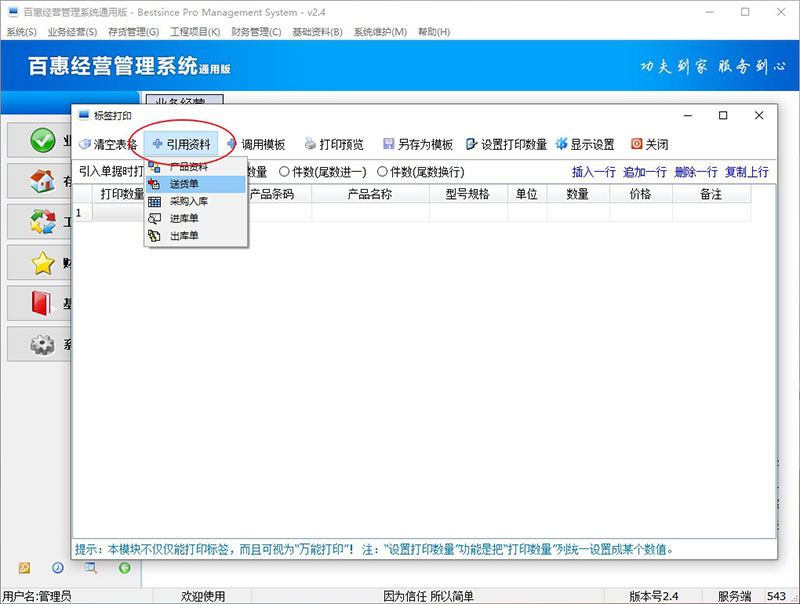Open the 工程项目(K) menu
The width and height of the screenshot is (800, 604).
[x=195, y=32]
